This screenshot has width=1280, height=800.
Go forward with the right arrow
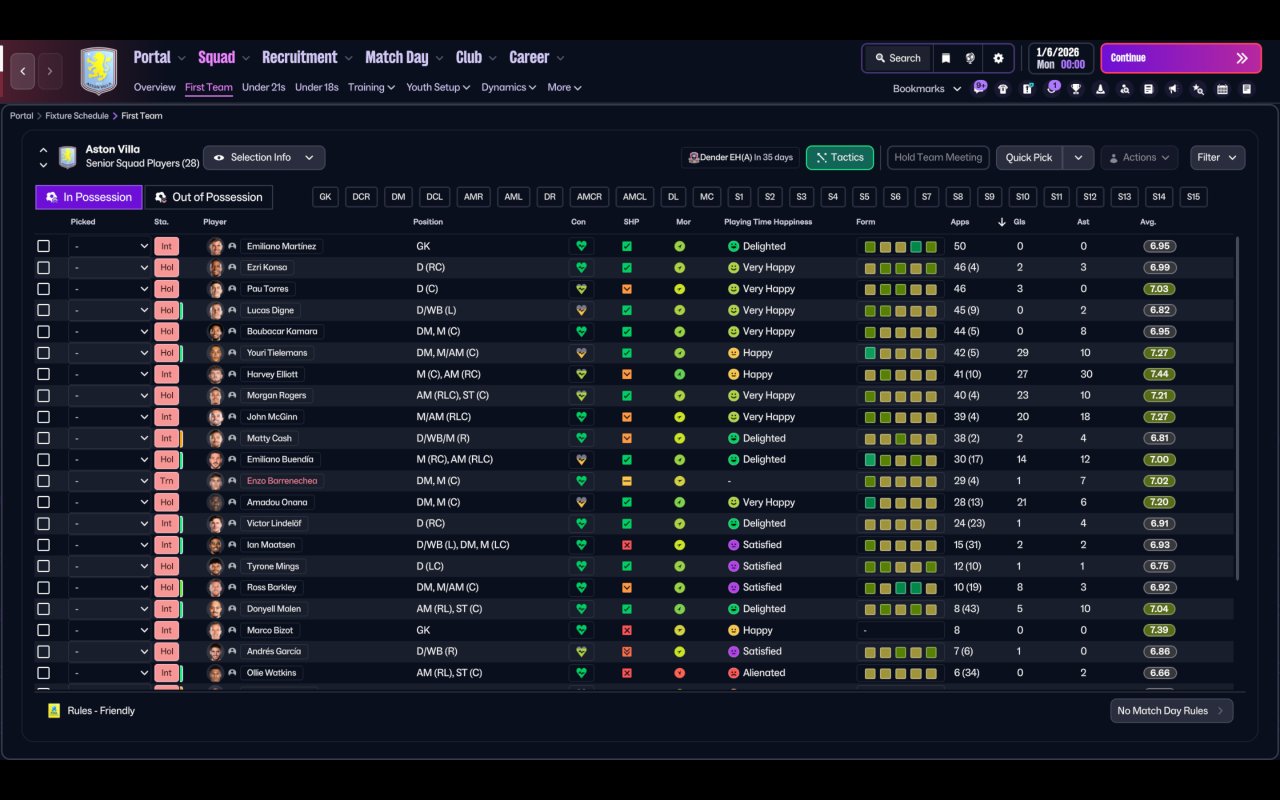(49, 71)
